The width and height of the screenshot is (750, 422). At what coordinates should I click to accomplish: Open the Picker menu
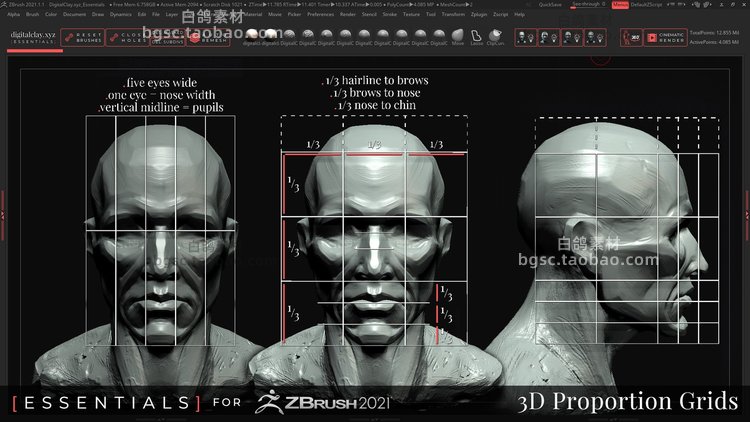[x=295, y=14]
